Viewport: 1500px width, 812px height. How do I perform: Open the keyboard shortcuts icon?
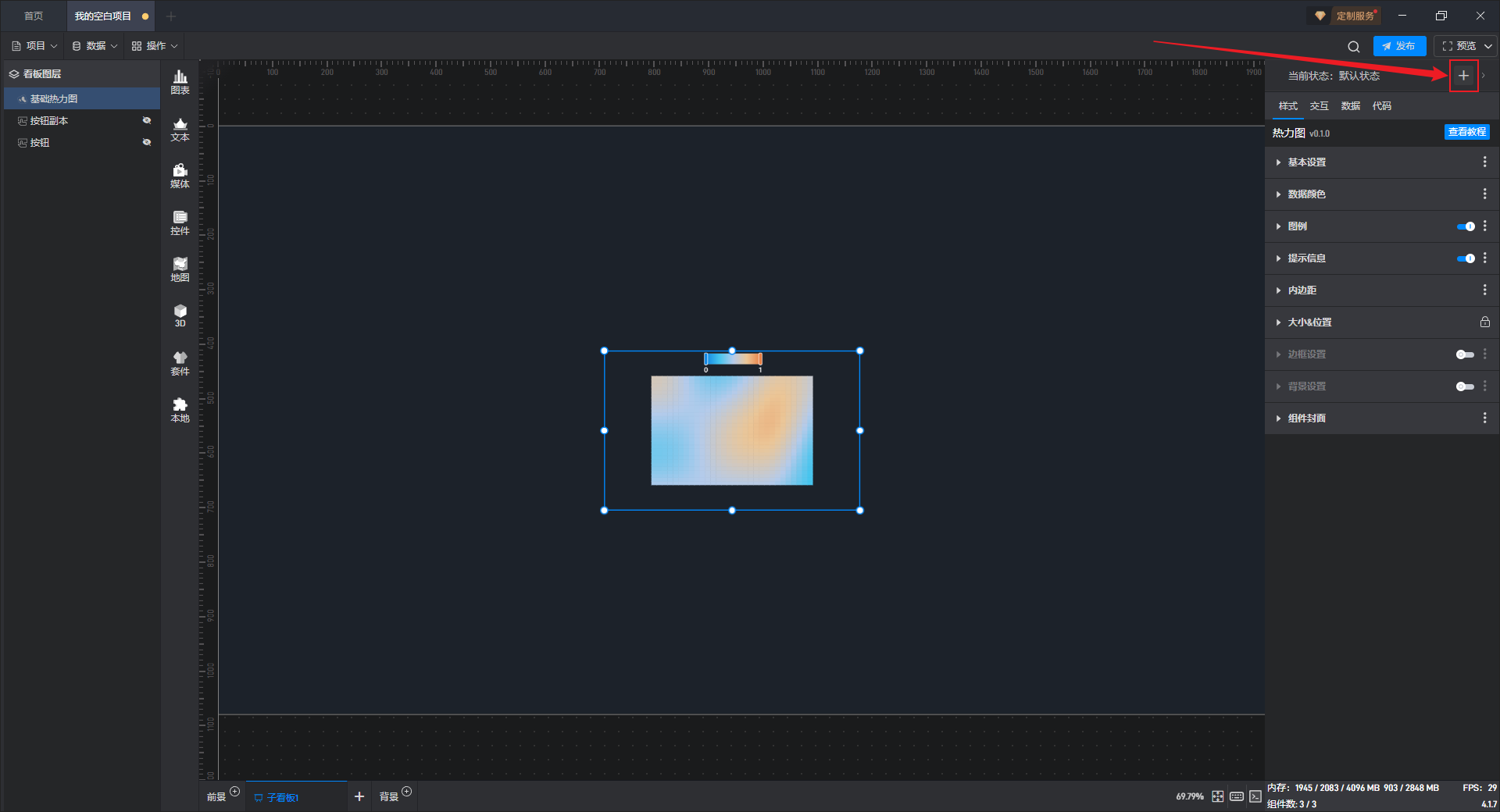click(1237, 796)
